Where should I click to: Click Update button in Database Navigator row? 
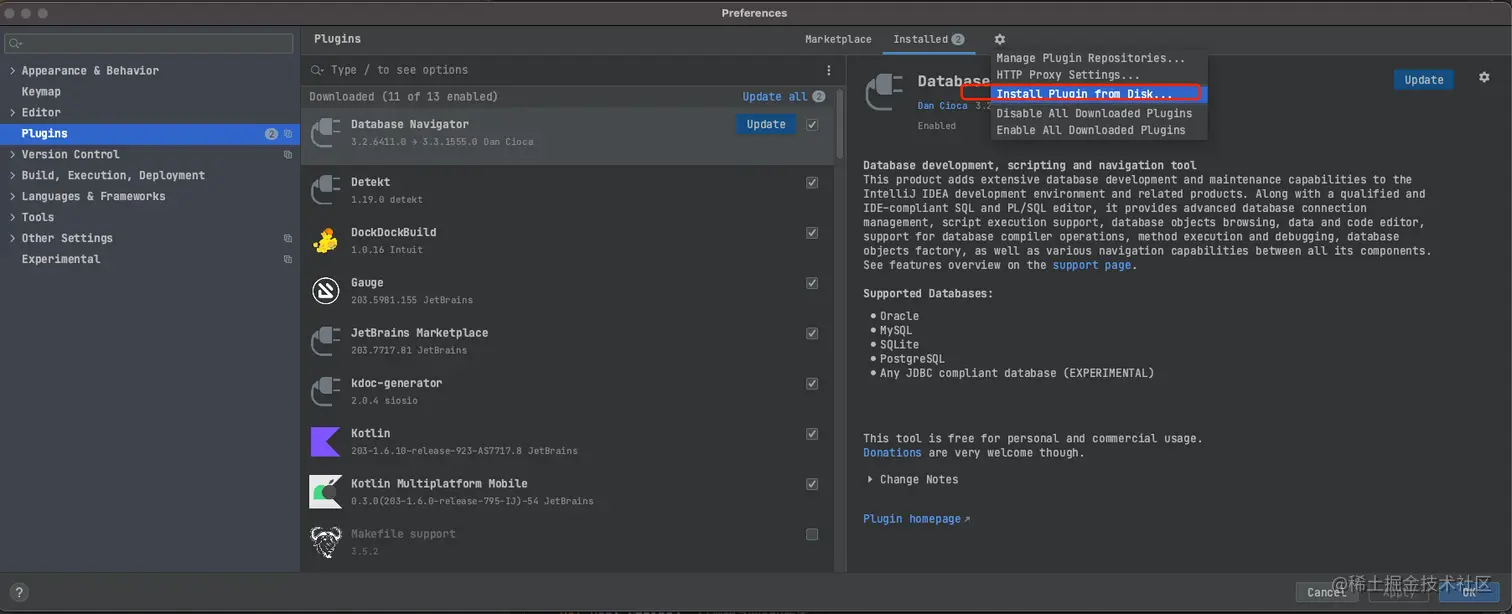pyautogui.click(x=766, y=125)
